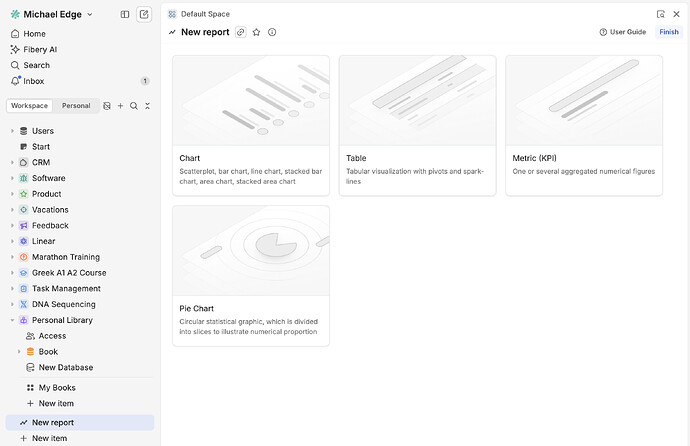Select New report in the sidebar
The width and height of the screenshot is (690, 446).
(x=80, y=423)
